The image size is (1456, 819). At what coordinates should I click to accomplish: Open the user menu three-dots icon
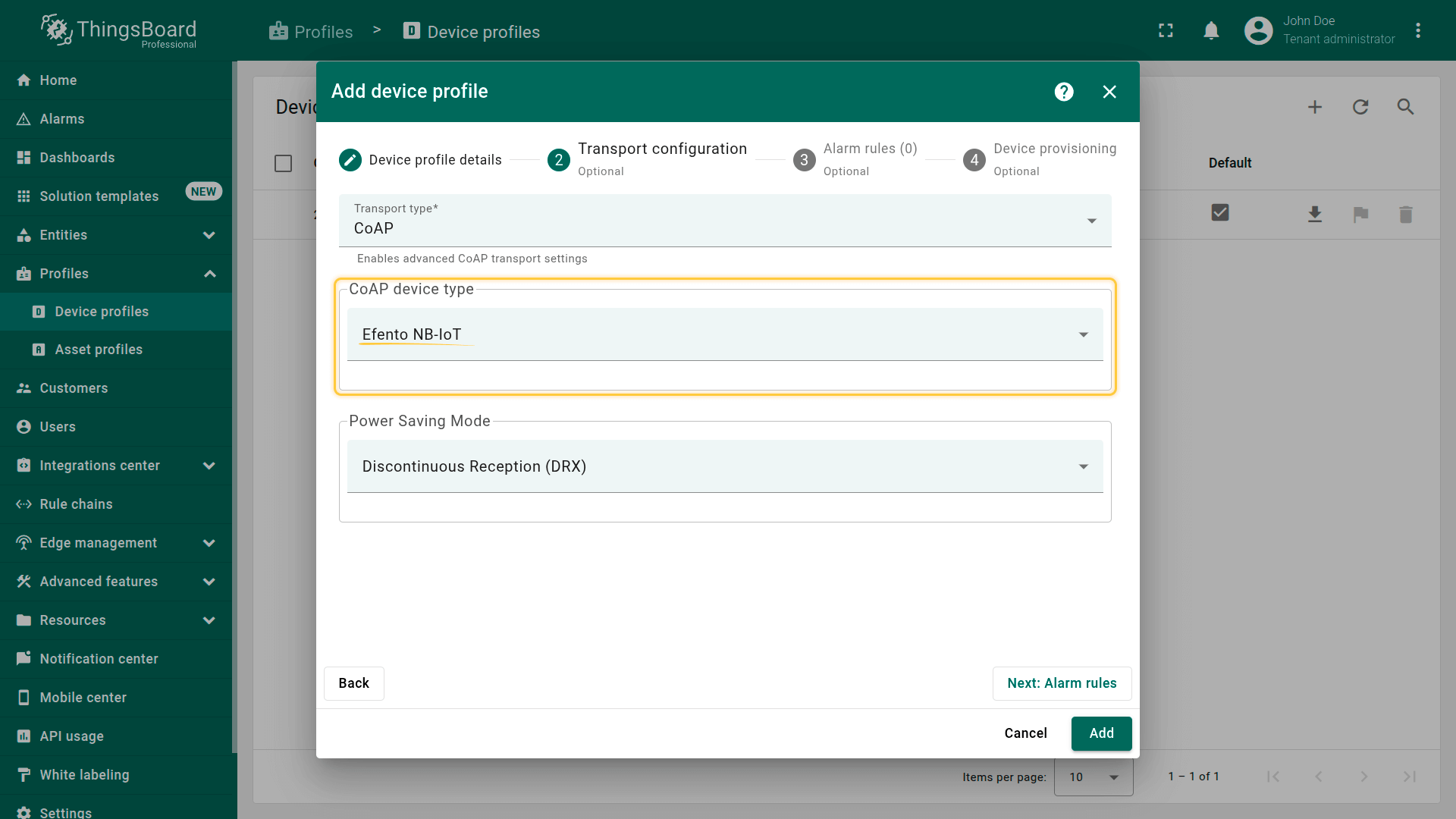[1417, 31]
